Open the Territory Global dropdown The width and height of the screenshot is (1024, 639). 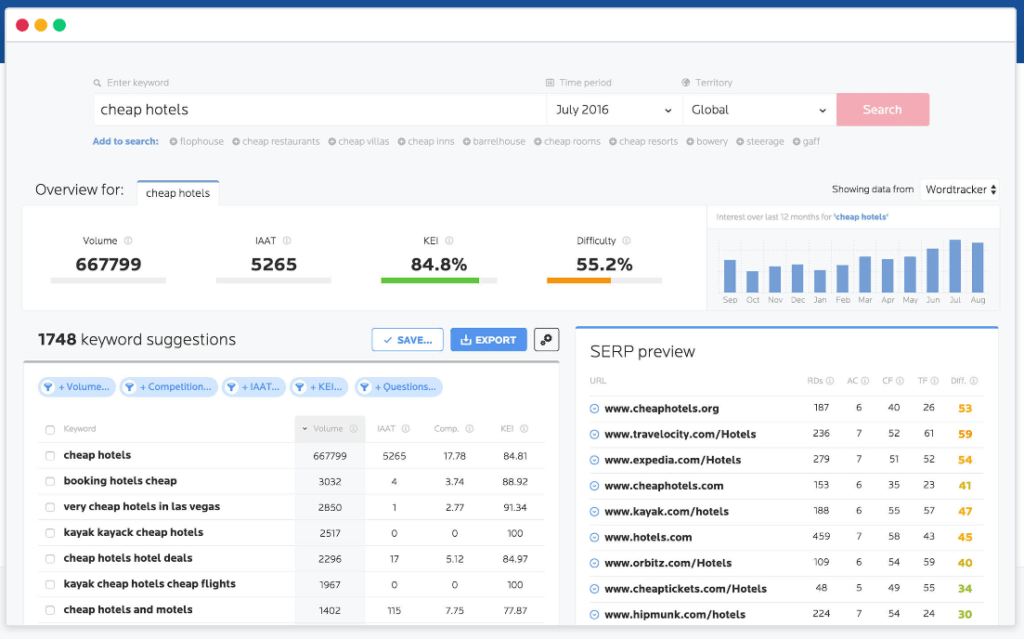(x=760, y=110)
